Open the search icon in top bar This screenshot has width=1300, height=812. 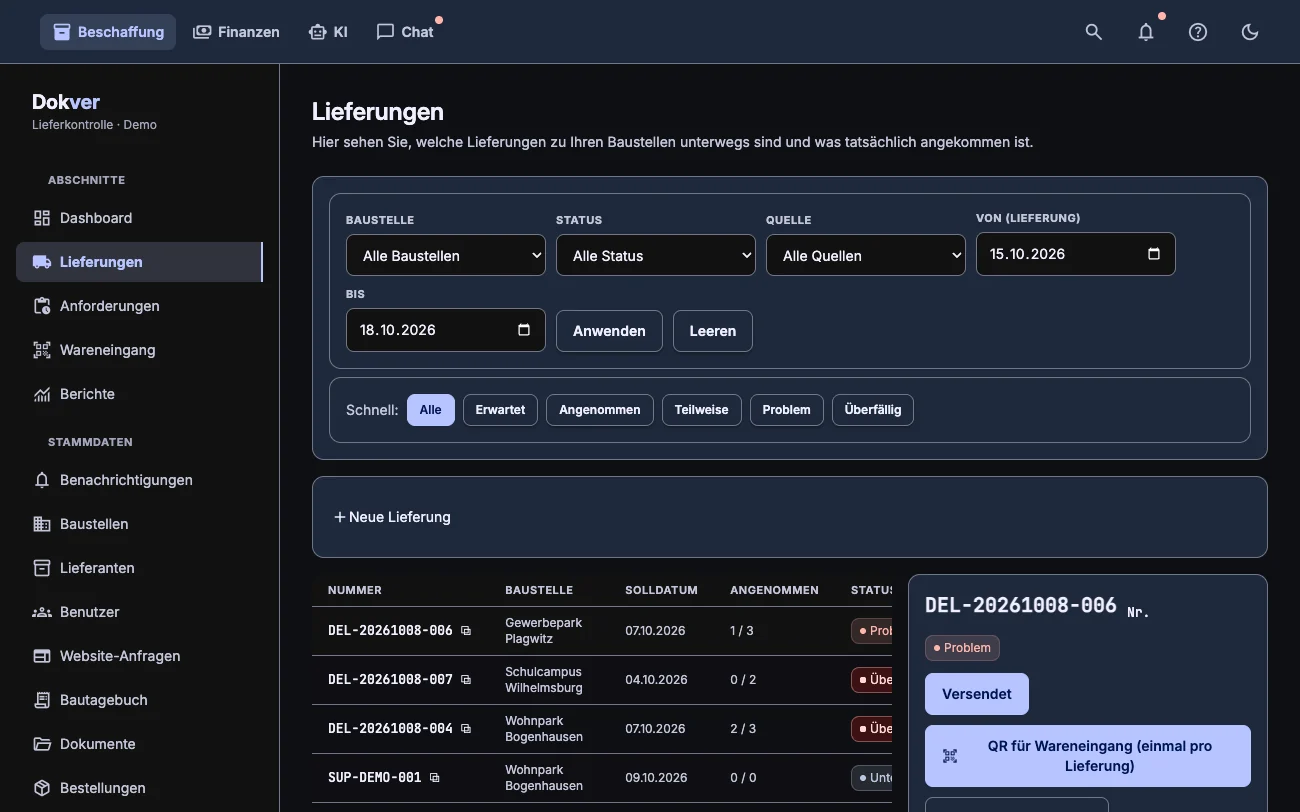1094,32
